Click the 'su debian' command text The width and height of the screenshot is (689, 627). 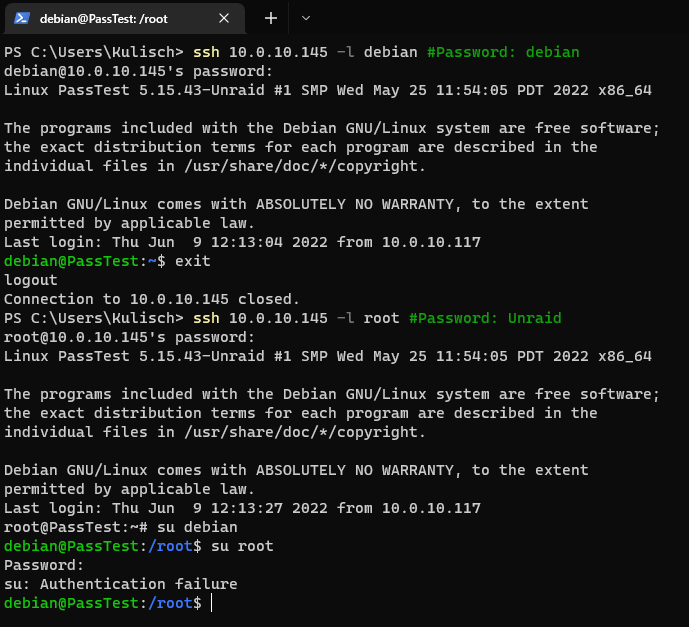(x=197, y=527)
